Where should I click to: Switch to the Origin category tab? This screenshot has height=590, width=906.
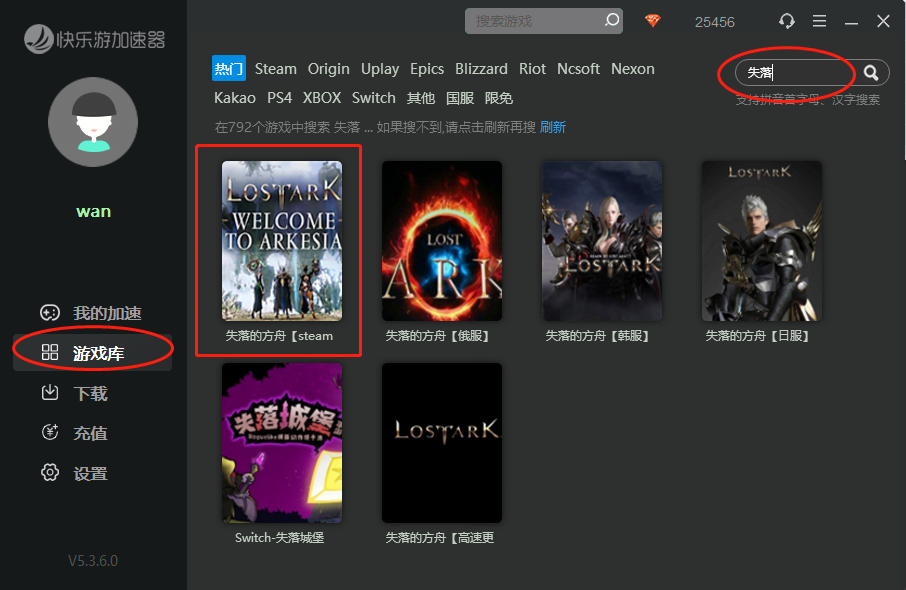point(328,69)
